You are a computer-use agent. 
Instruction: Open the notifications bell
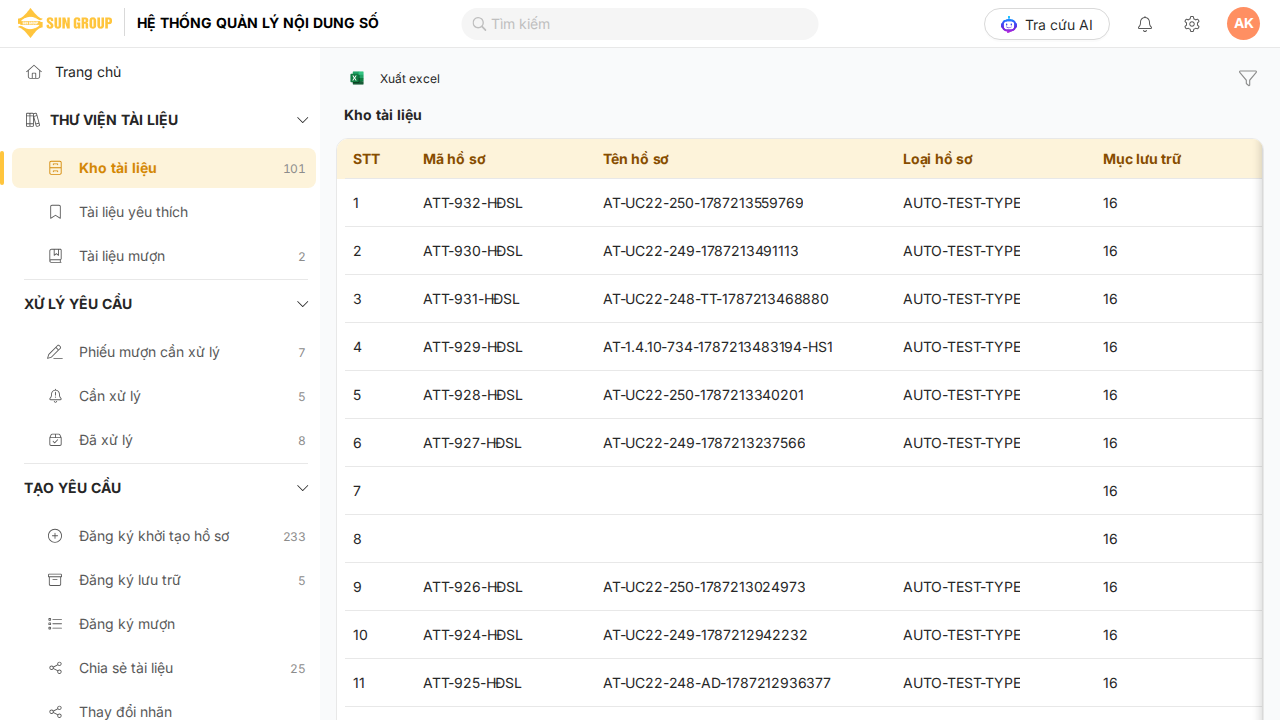coord(1145,24)
